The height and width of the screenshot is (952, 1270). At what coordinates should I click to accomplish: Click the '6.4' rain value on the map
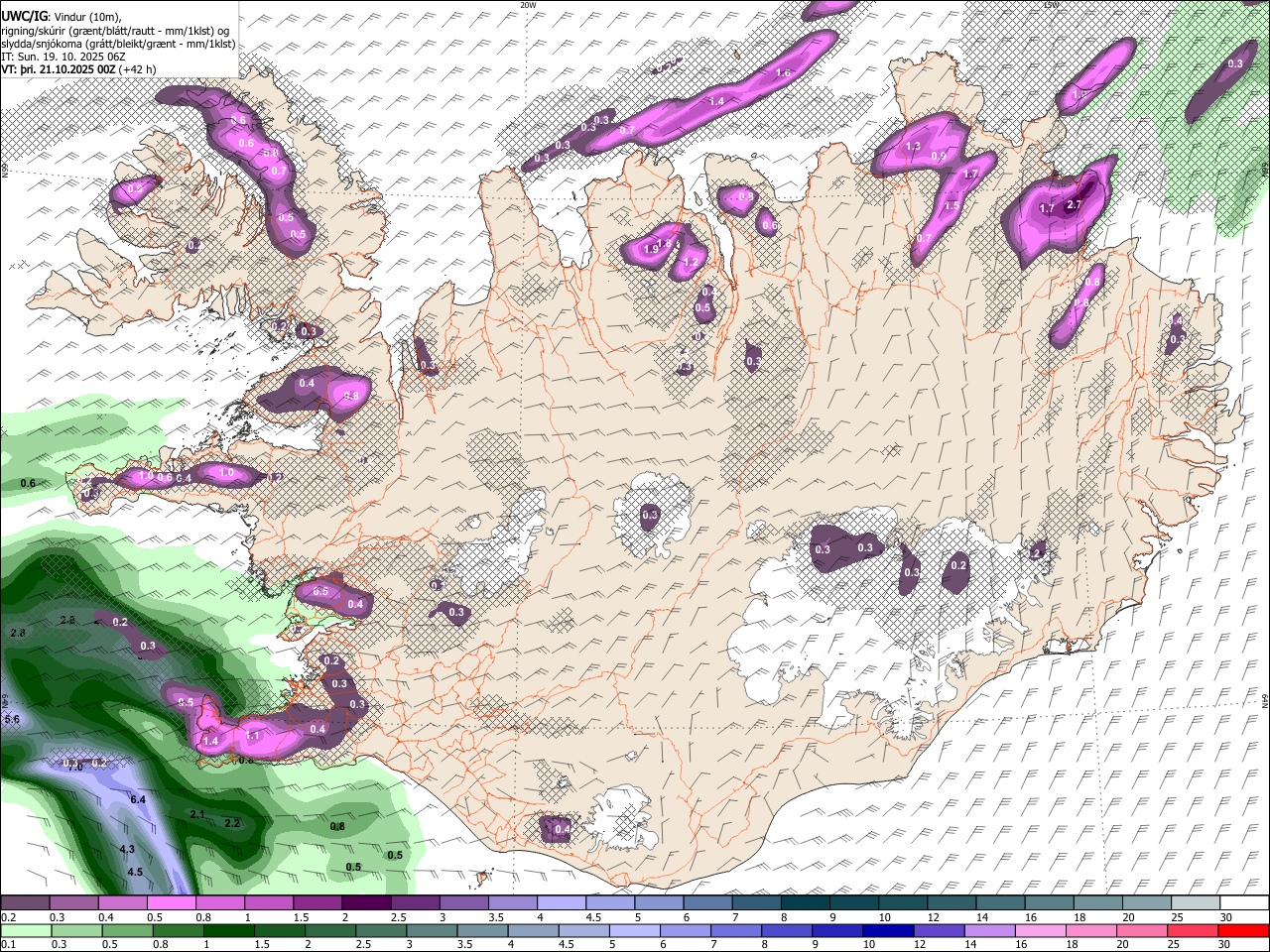point(138,799)
